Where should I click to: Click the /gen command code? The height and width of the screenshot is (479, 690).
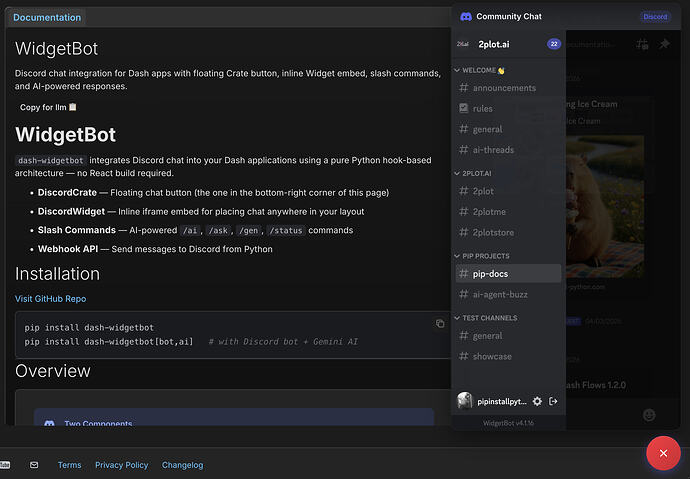(x=249, y=230)
